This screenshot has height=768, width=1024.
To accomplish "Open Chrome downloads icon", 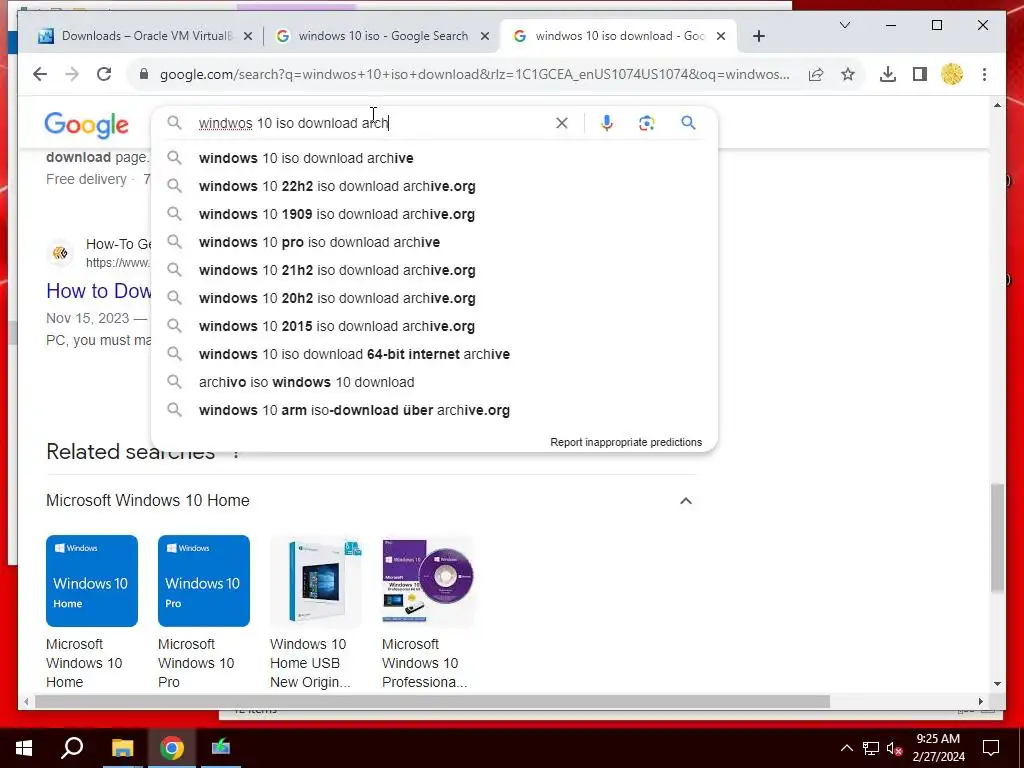I will tap(888, 74).
